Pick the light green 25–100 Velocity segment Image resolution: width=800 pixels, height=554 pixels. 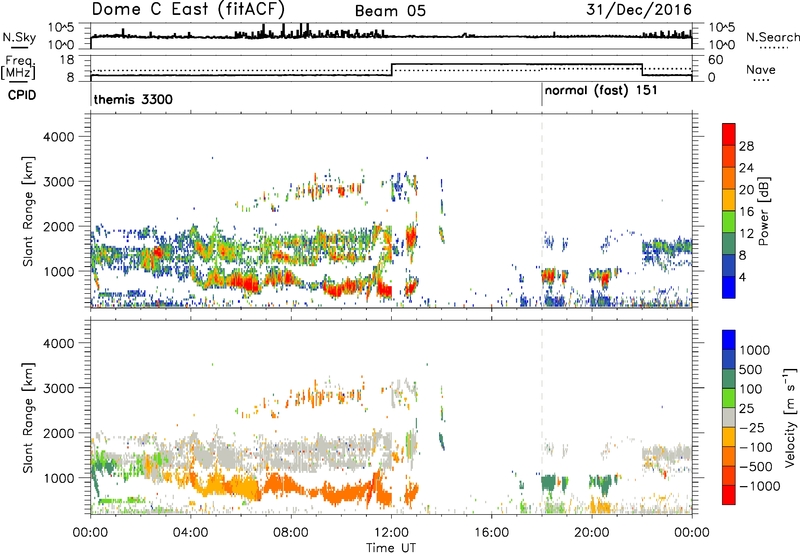point(729,398)
